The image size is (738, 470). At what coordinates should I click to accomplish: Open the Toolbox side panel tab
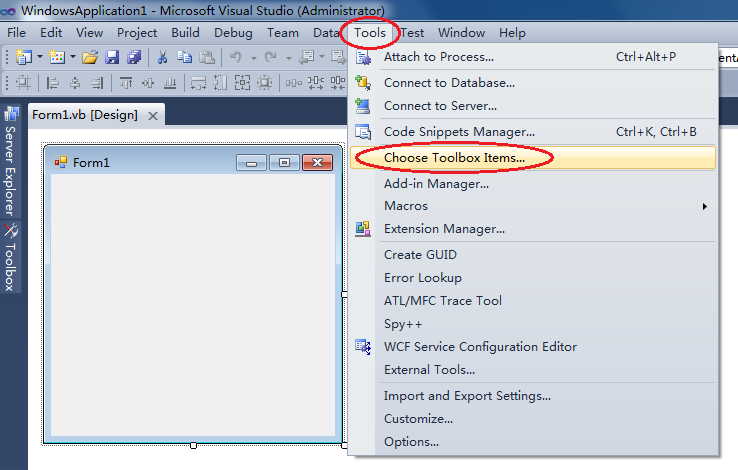[10, 257]
